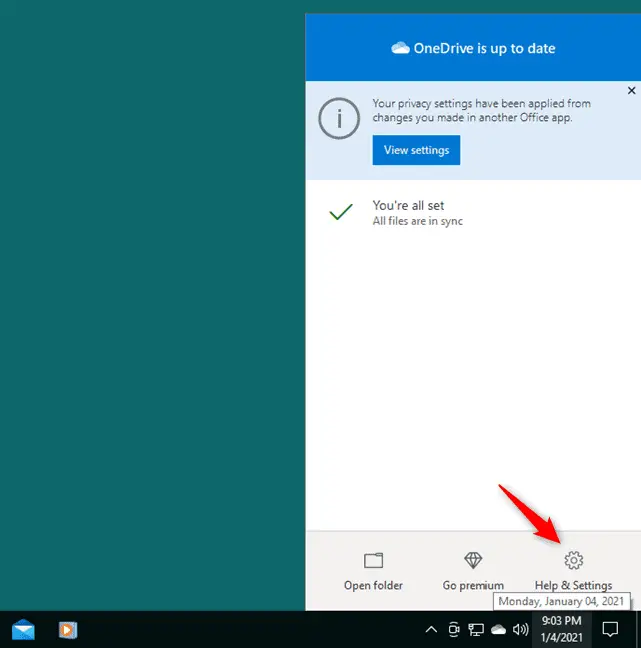Click the Meet Now tray icon
This screenshot has height=648, width=641.
[454, 629]
